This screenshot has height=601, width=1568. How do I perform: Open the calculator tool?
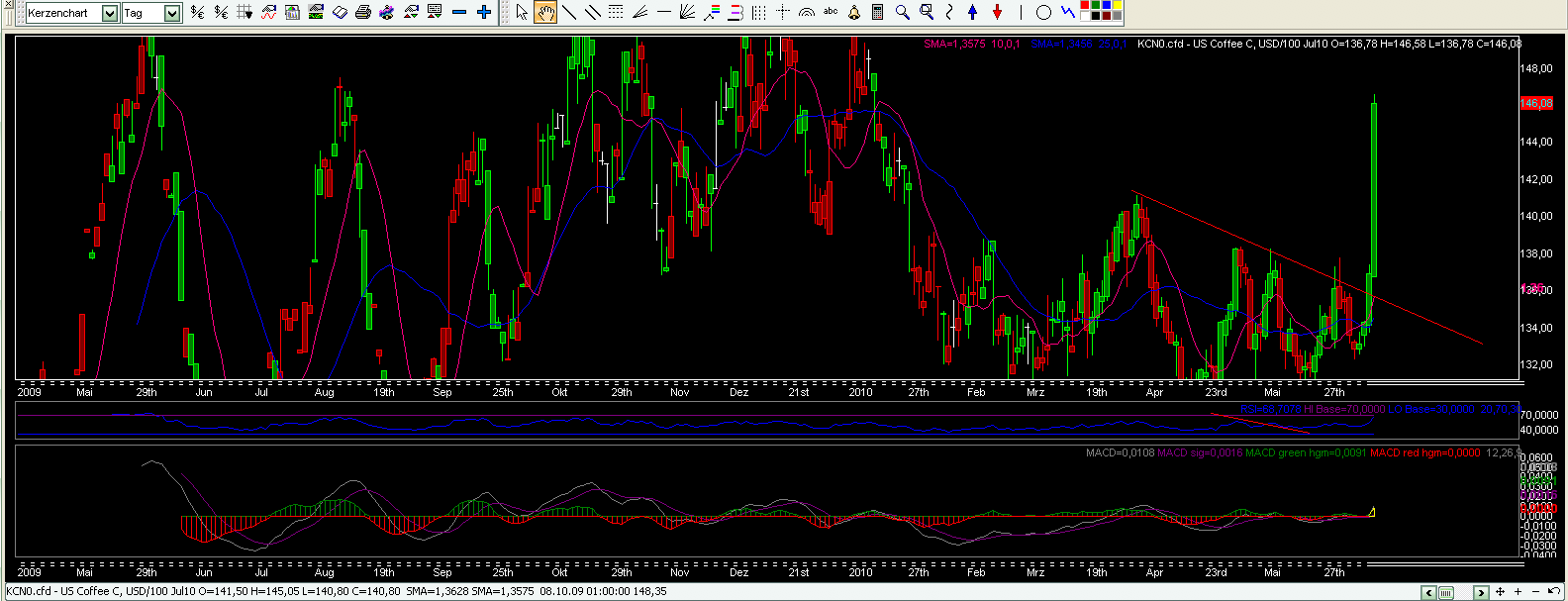click(877, 12)
